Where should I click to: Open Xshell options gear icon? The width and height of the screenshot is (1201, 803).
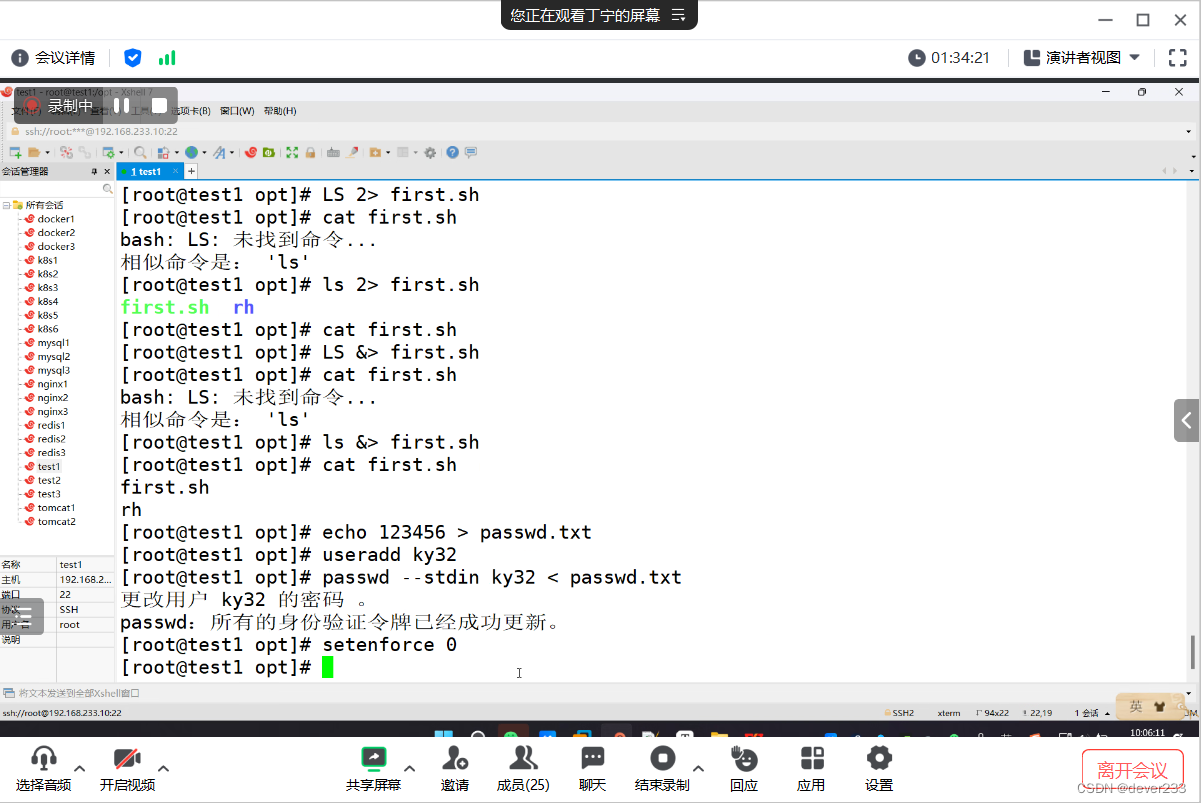tap(430, 153)
